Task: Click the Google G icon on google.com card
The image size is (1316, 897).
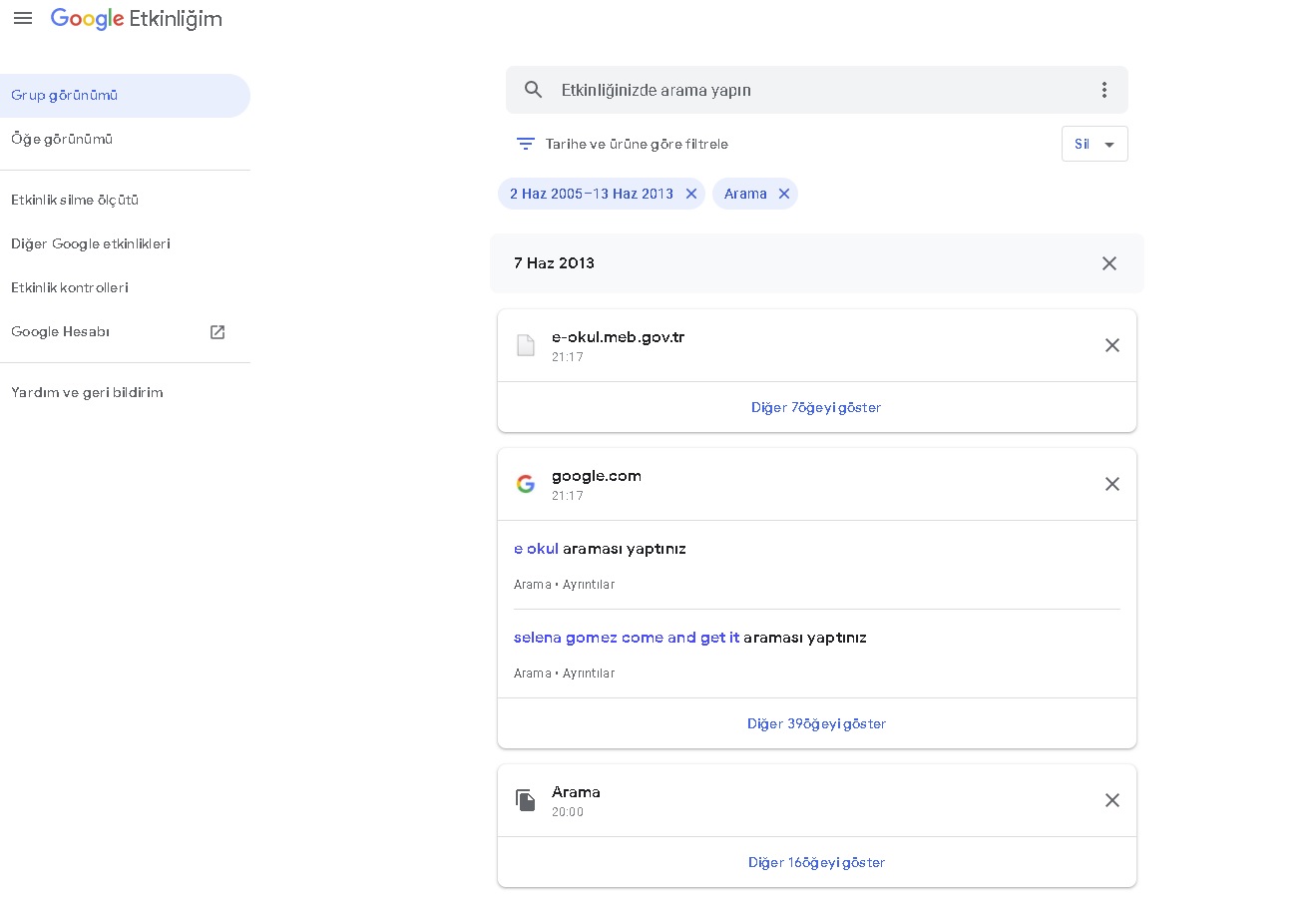Action: coord(526,484)
